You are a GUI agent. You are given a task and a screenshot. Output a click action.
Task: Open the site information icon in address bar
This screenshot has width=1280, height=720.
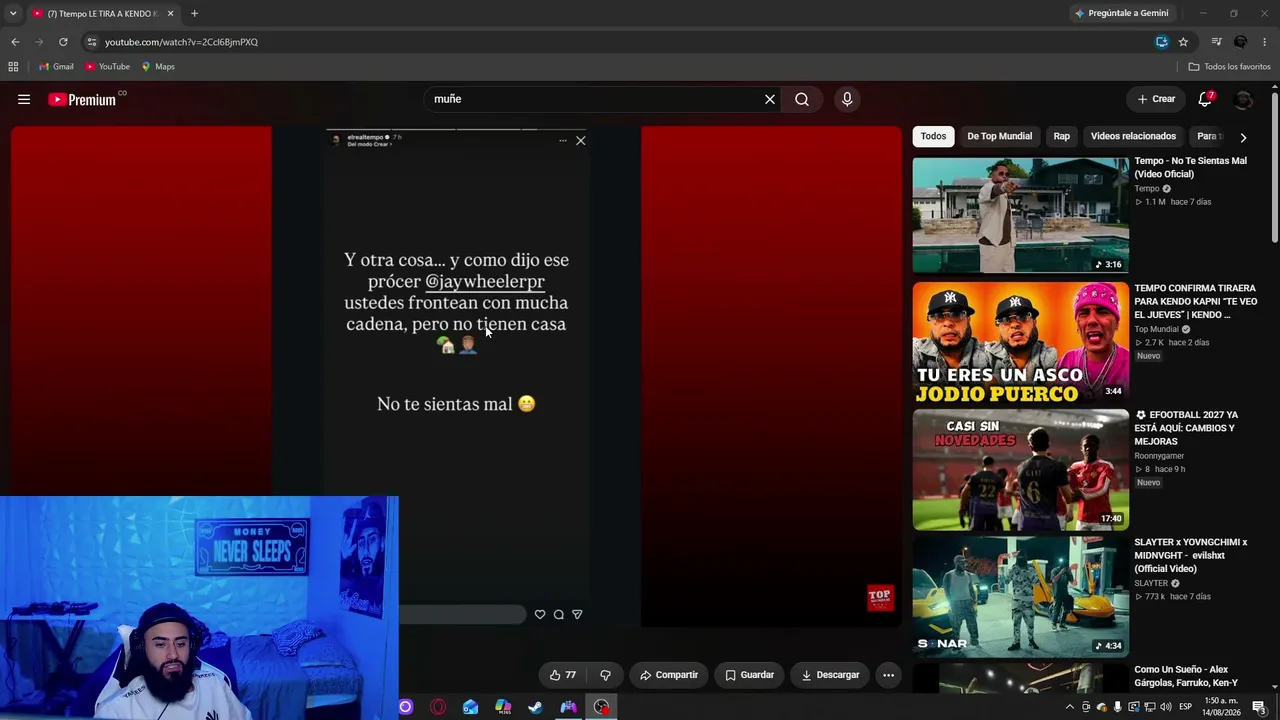tap(91, 42)
